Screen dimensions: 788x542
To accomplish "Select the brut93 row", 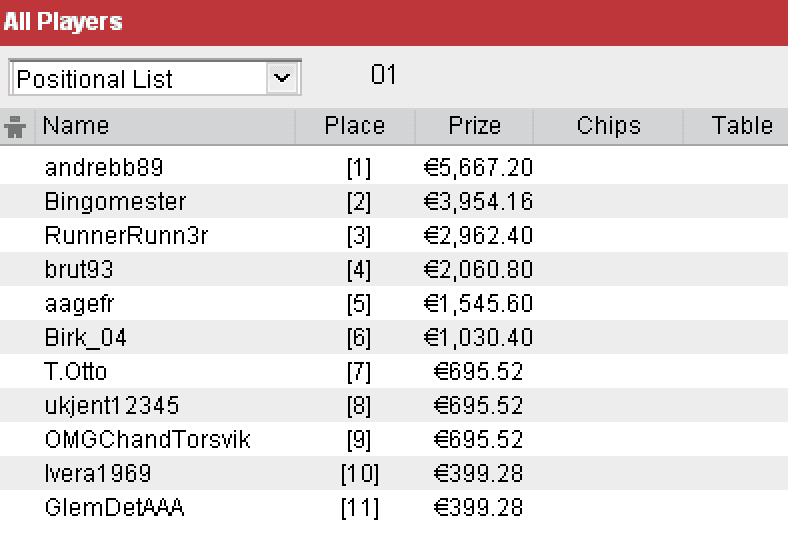I will click(394, 269).
